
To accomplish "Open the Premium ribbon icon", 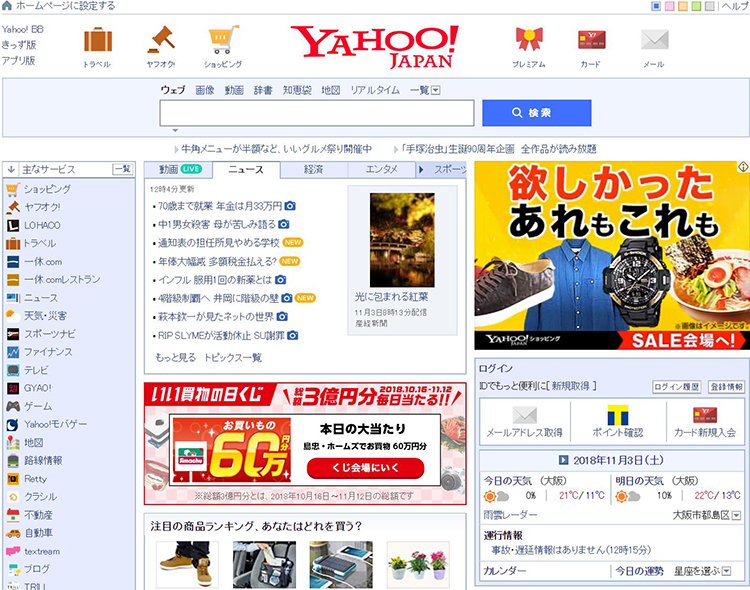I will coord(529,39).
